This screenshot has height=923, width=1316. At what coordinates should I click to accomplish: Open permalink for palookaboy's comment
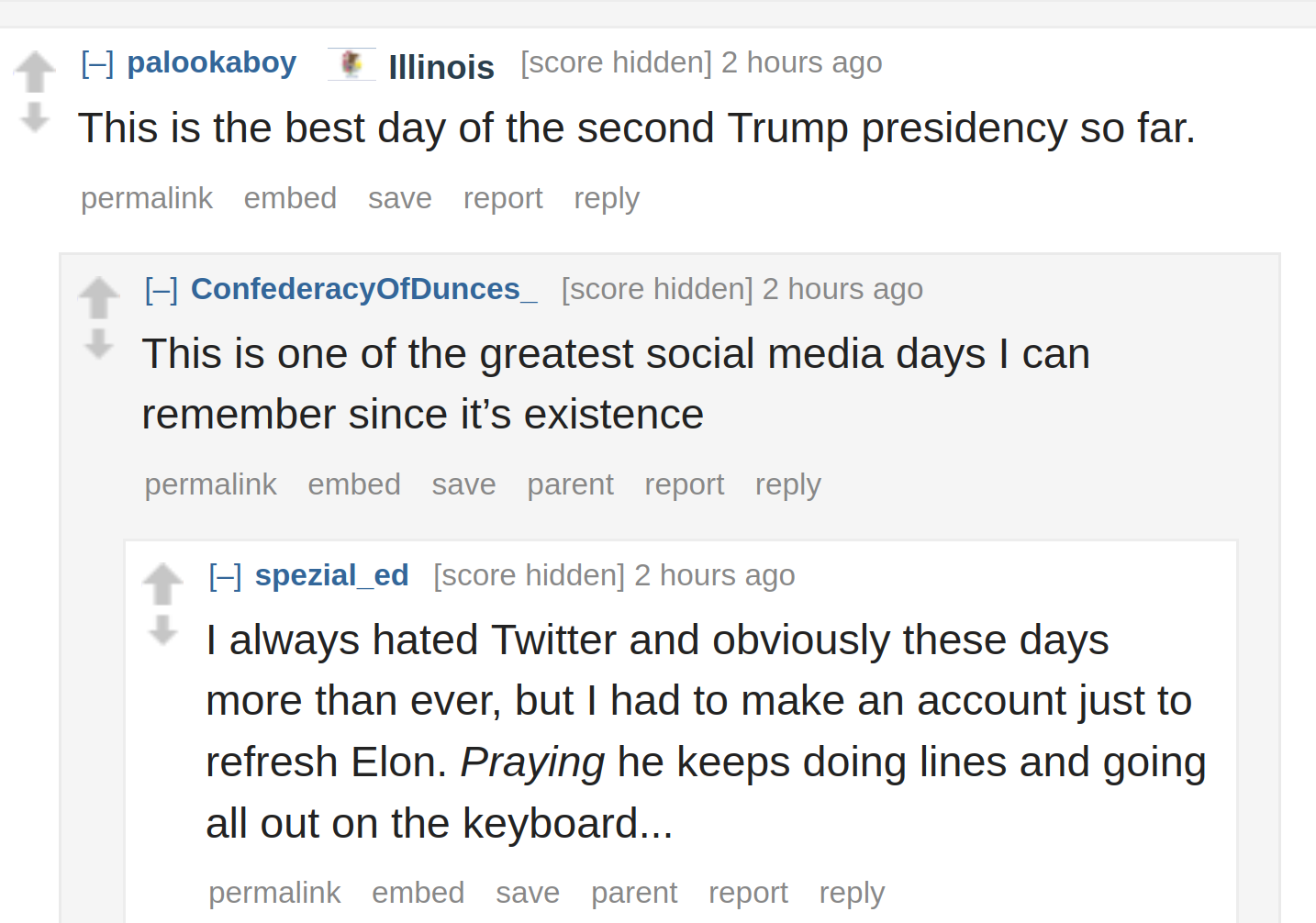pos(147,198)
